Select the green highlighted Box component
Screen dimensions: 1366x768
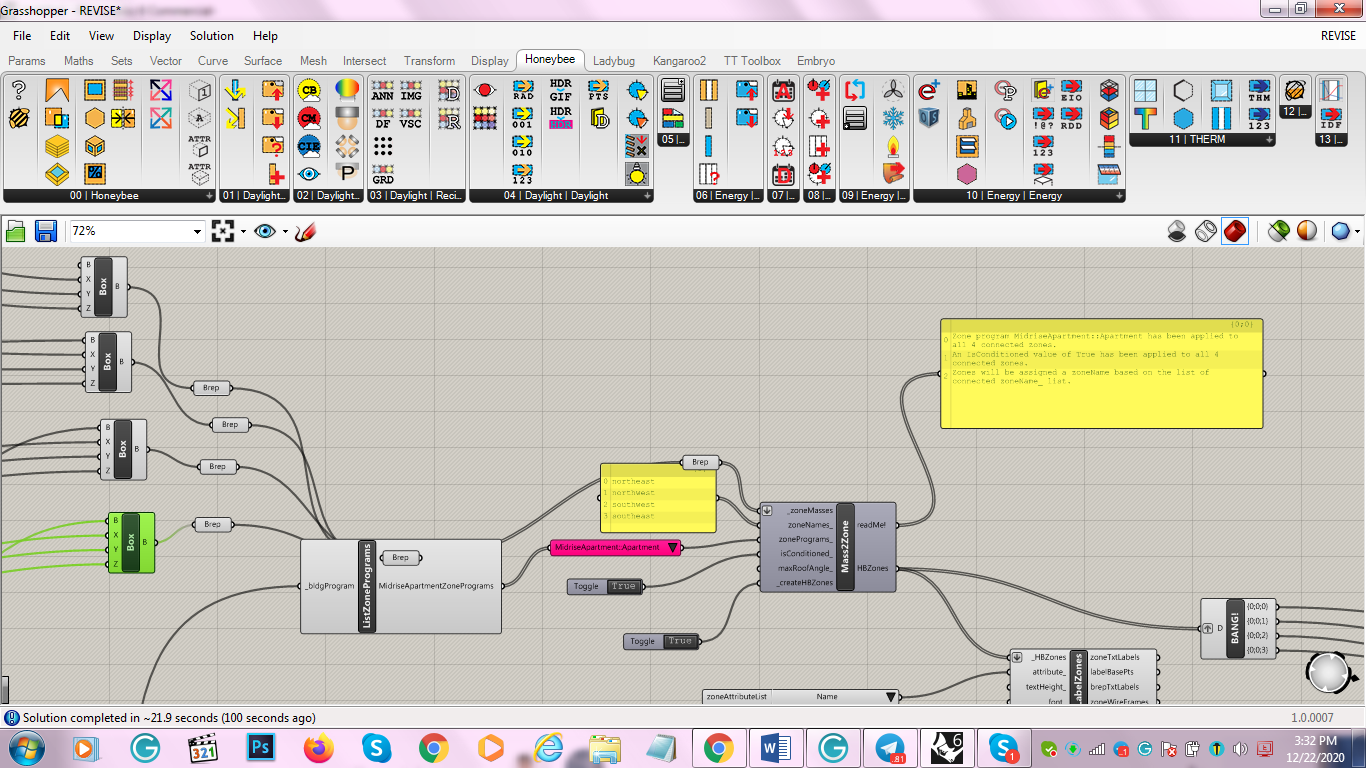pos(131,542)
